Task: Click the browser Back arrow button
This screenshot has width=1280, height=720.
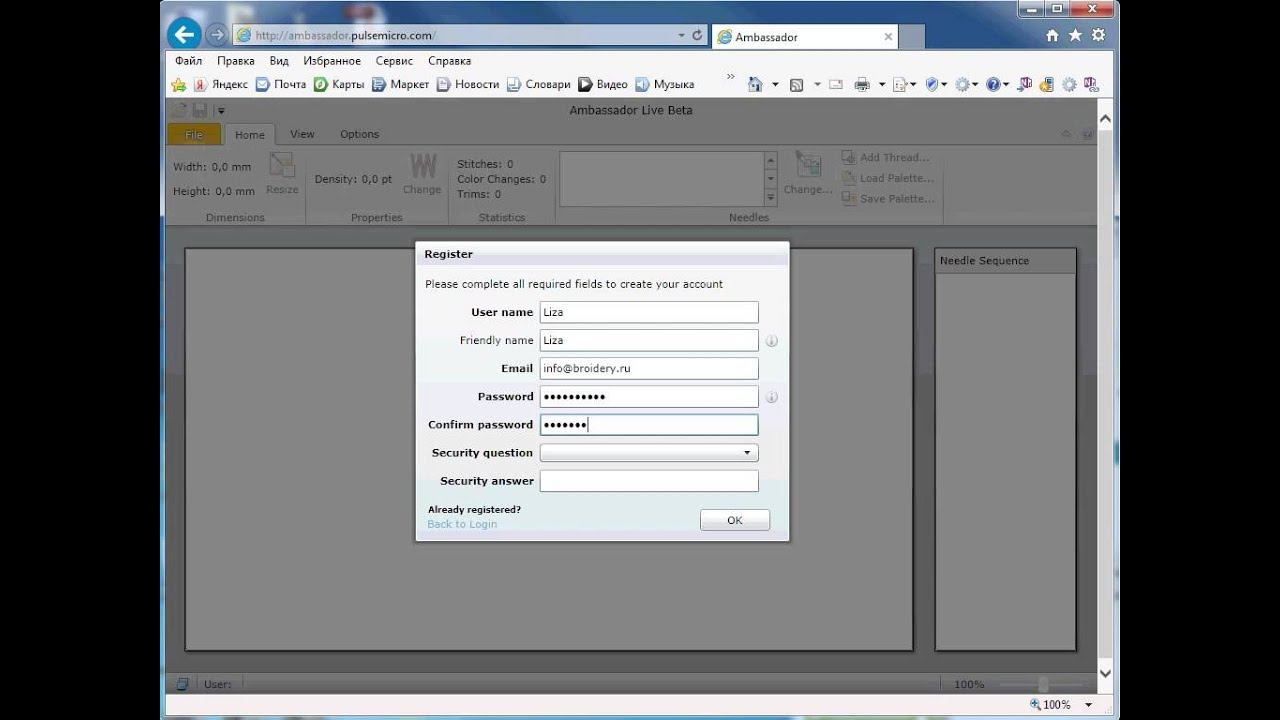Action: pos(183,35)
